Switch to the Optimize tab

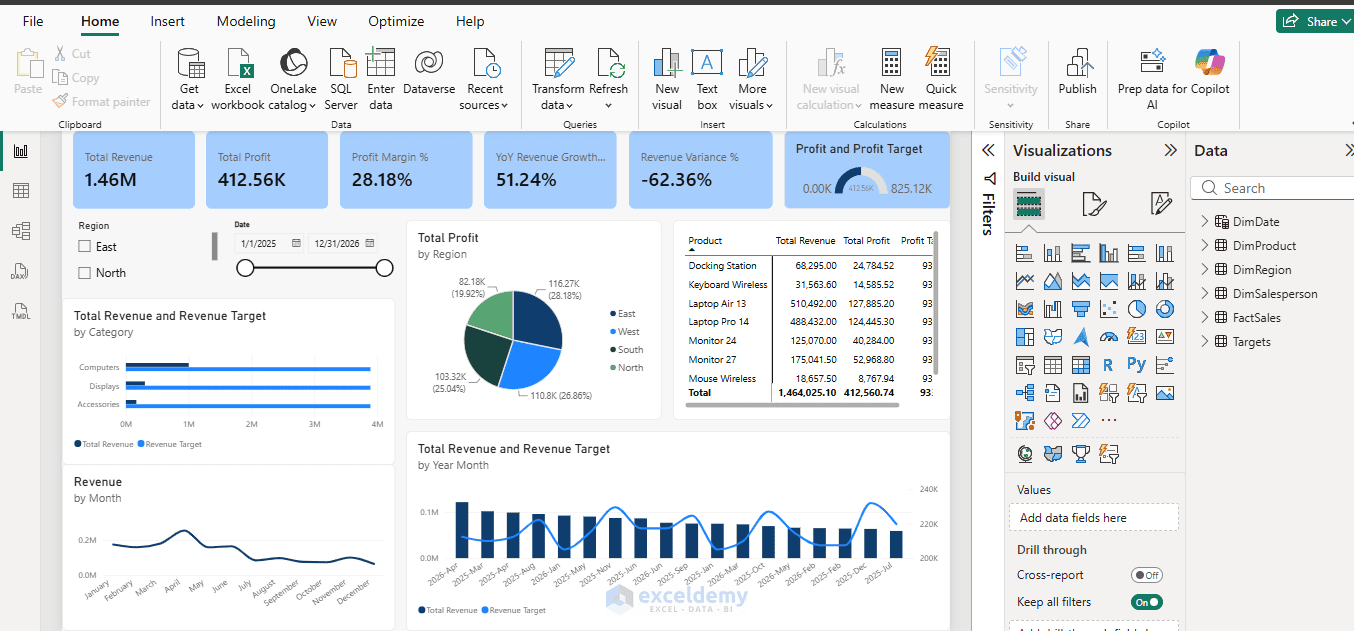(x=396, y=21)
